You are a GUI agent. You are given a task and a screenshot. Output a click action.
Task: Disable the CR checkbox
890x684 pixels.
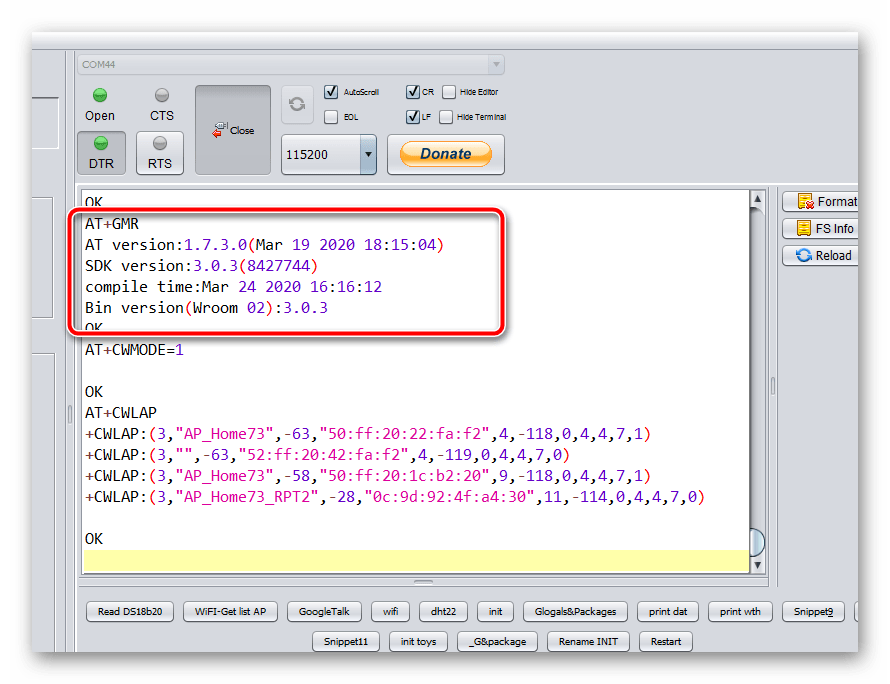[x=412, y=92]
